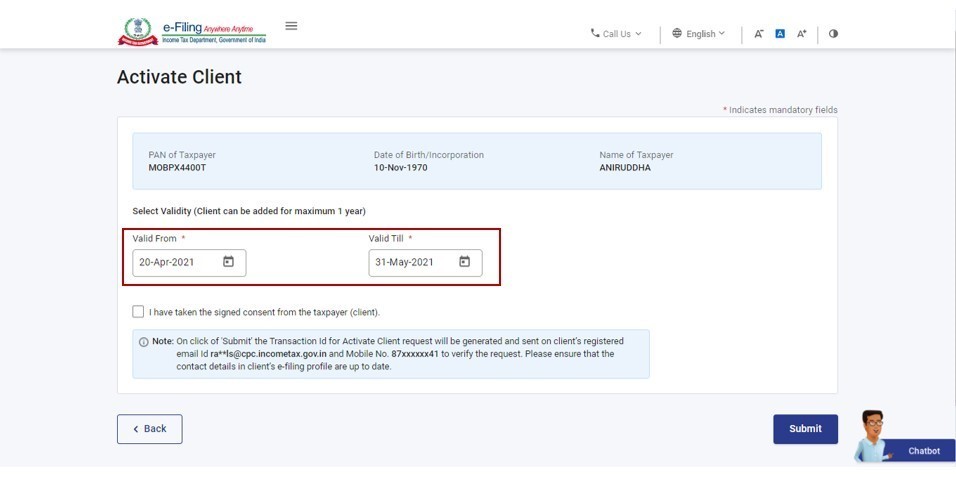Toggle the high contrast mode icon
The height and width of the screenshot is (478, 956).
click(833, 34)
